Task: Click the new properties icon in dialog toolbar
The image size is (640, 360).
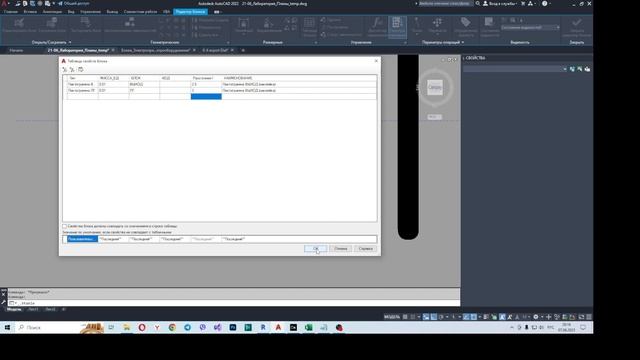Action: point(72,70)
